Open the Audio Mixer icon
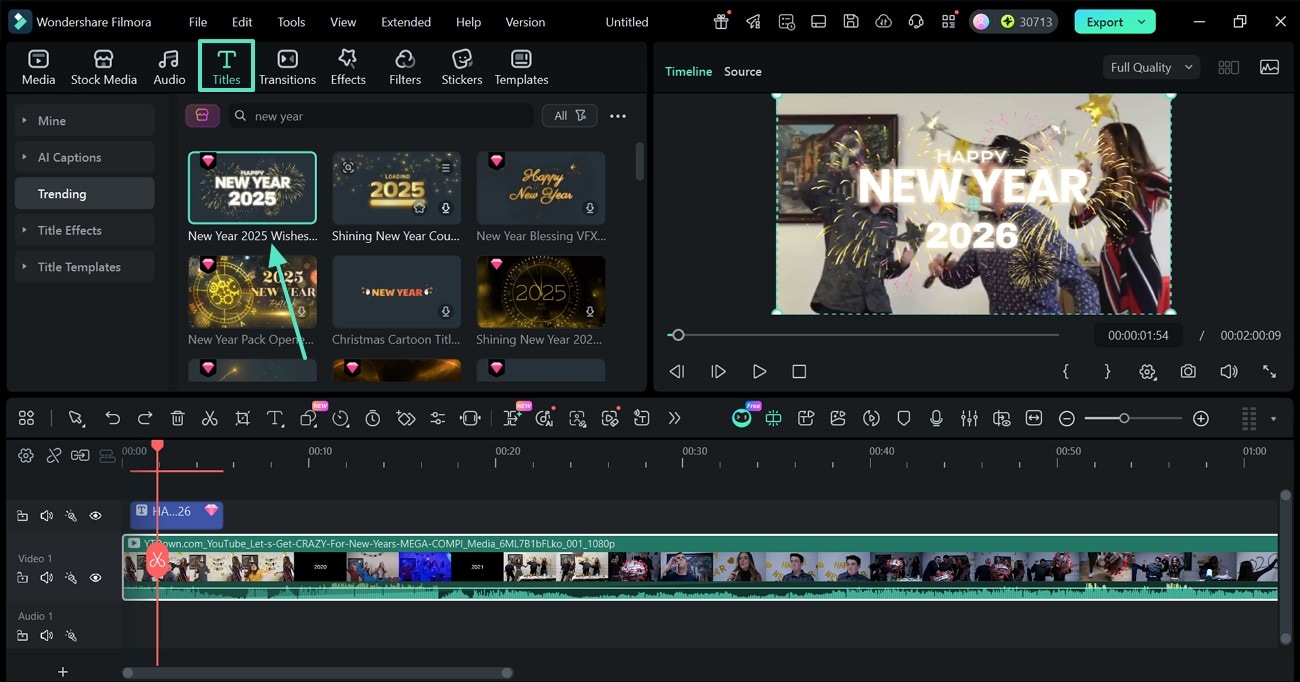The image size is (1300, 682). 969,418
